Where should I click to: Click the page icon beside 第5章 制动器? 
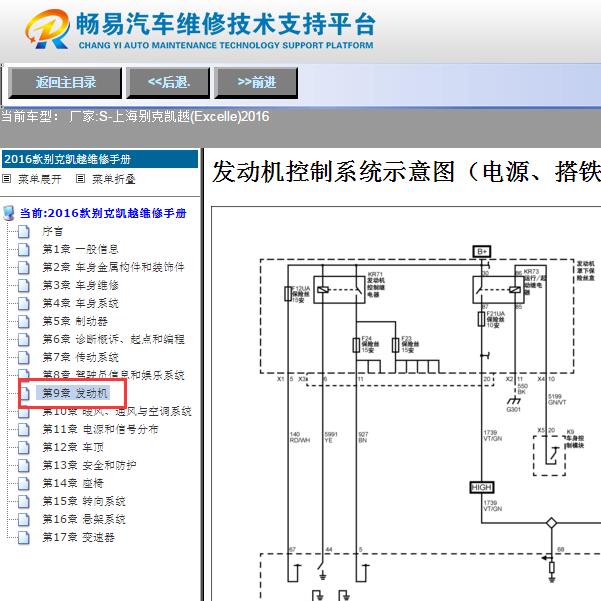(x=23, y=321)
